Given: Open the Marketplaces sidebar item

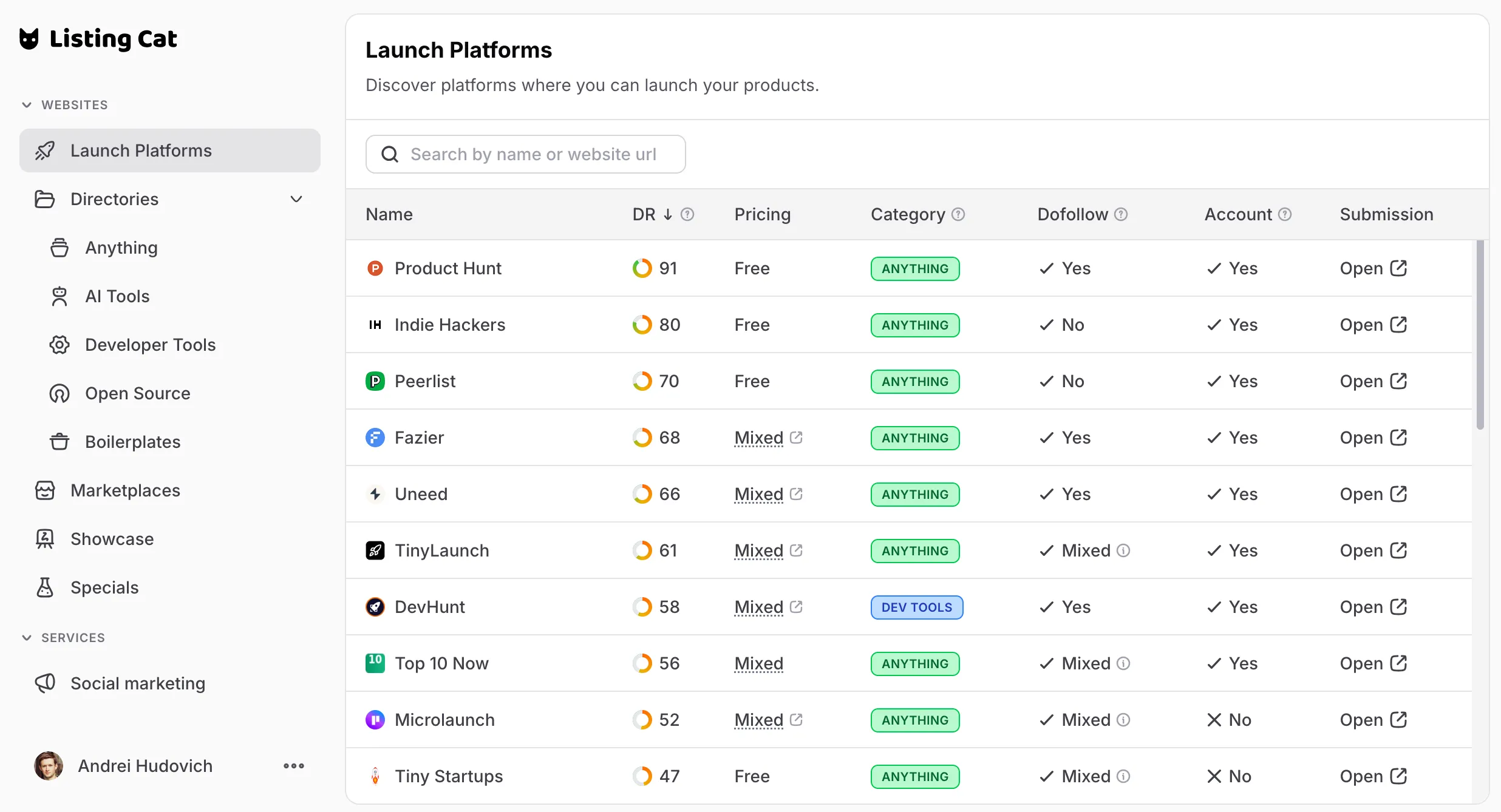Looking at the screenshot, I should [x=125, y=490].
